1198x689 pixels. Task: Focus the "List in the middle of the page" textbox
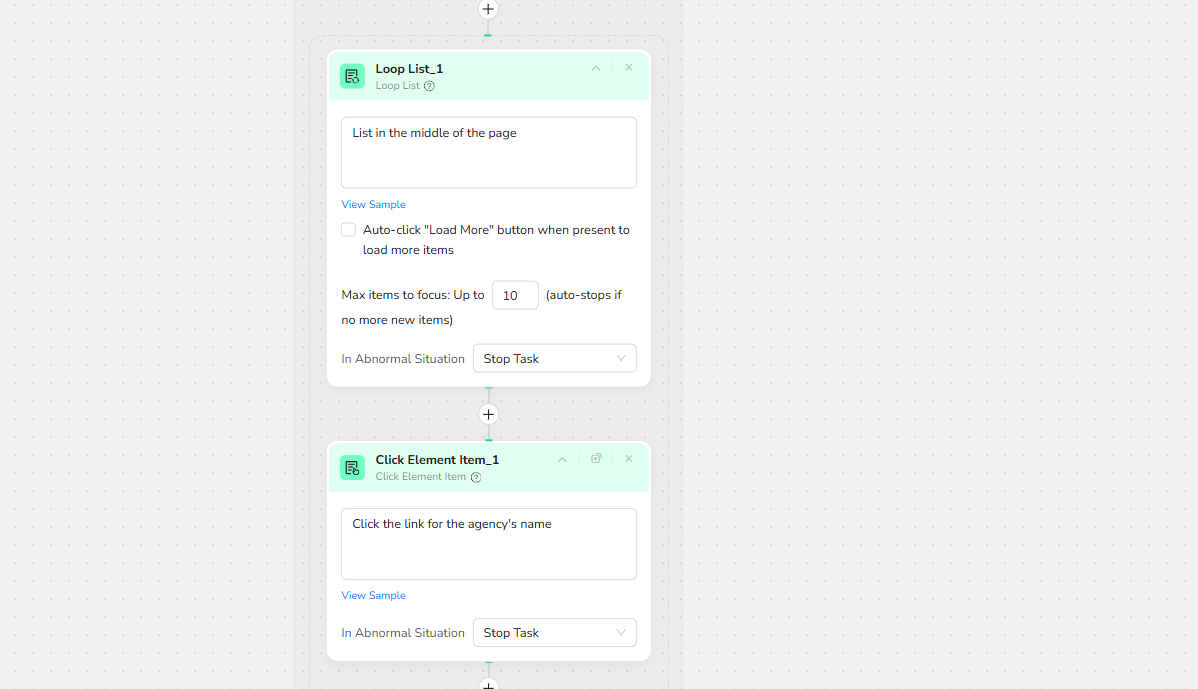[488, 153]
